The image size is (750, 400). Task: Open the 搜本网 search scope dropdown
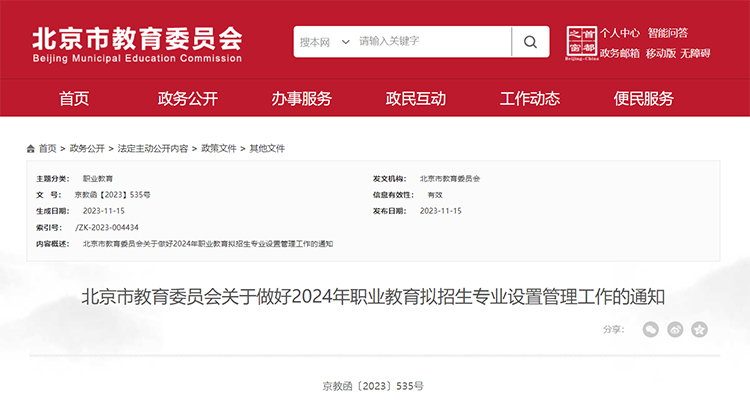coord(324,42)
